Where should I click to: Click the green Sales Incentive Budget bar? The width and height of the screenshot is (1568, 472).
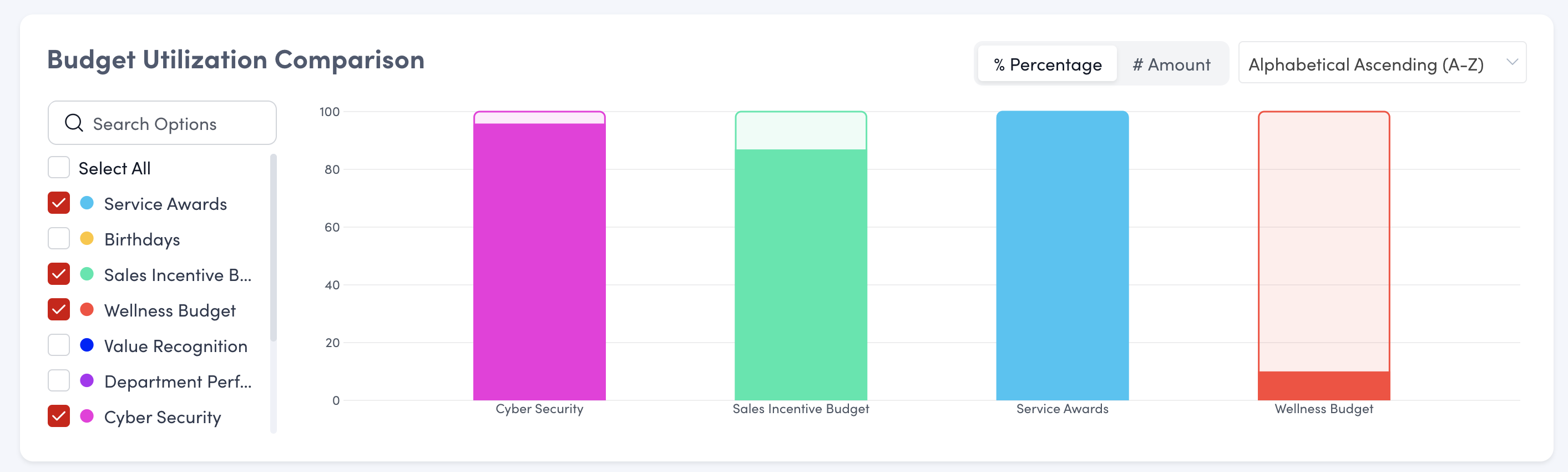pyautogui.click(x=801, y=274)
